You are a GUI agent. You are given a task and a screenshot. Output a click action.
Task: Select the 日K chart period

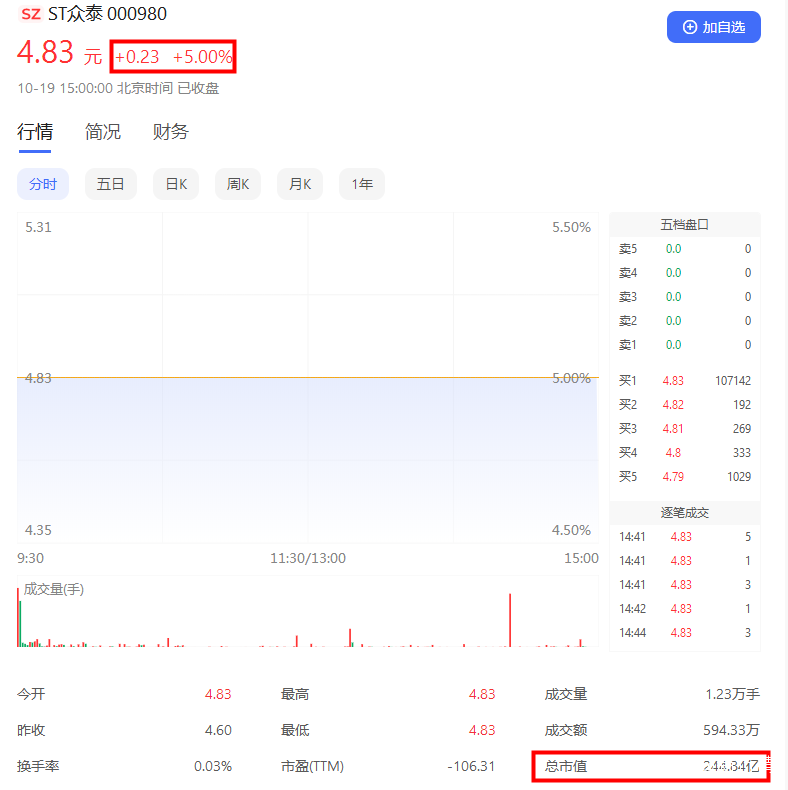[x=176, y=184]
